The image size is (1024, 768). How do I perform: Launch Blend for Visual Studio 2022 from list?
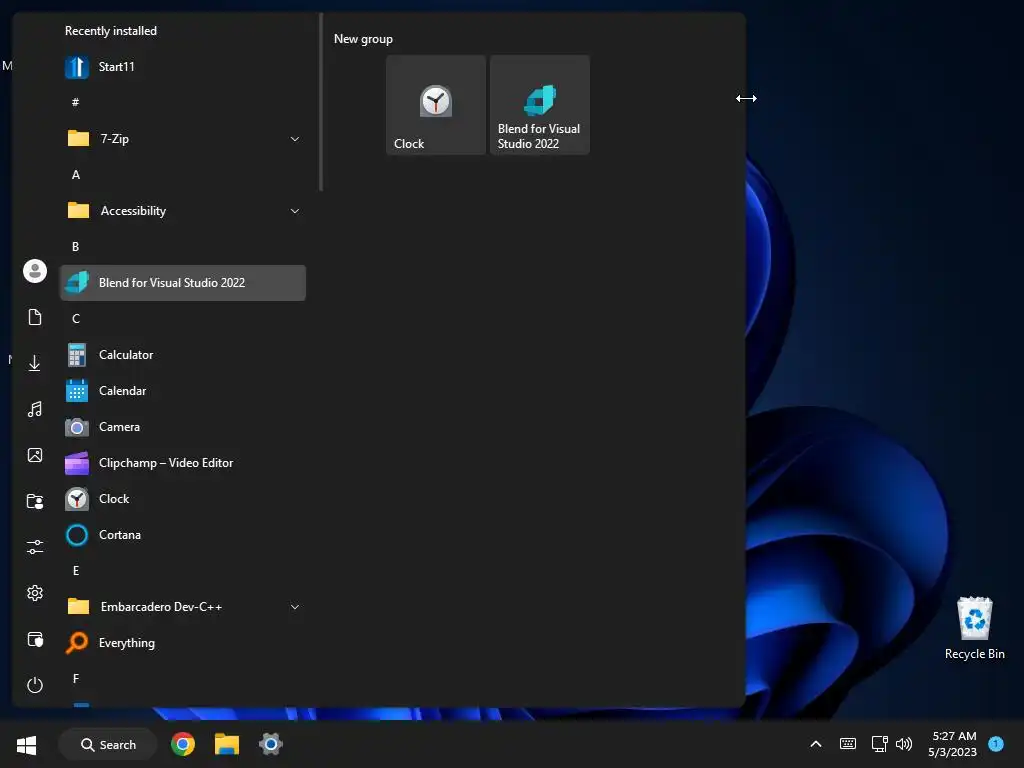(183, 283)
